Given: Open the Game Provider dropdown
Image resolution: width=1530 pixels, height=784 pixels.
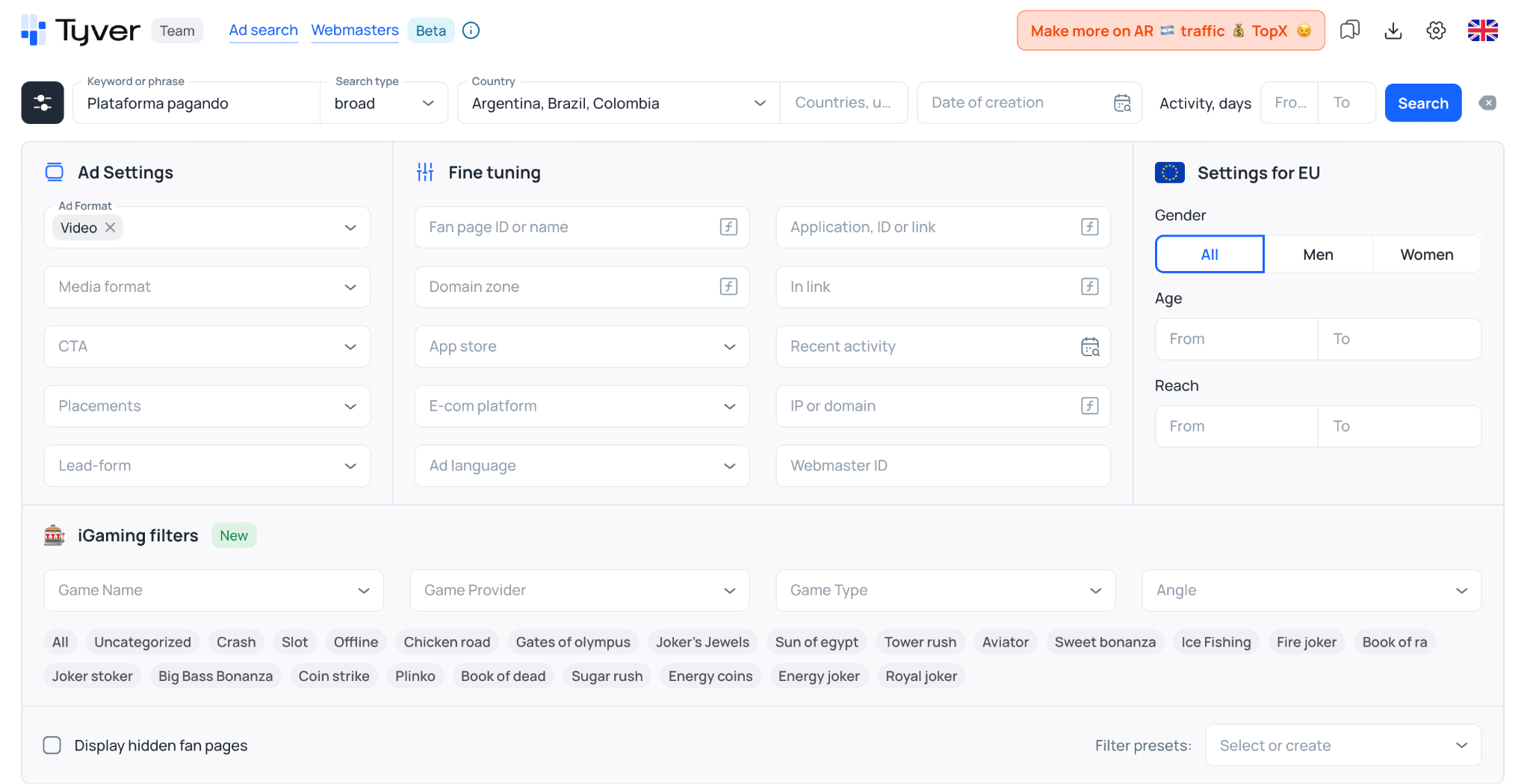Looking at the screenshot, I should click(579, 591).
